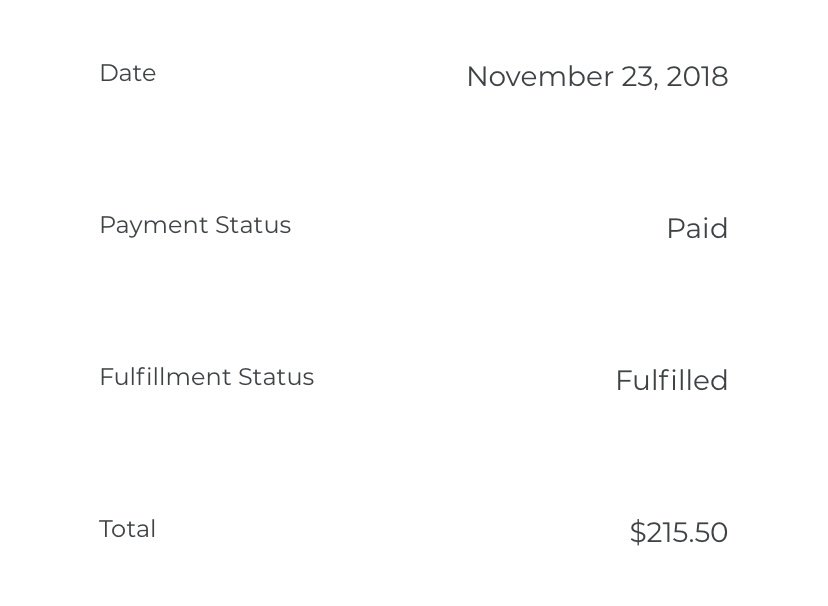828x606 pixels.
Task: Click the year 2018 in the date
Action: pos(697,77)
